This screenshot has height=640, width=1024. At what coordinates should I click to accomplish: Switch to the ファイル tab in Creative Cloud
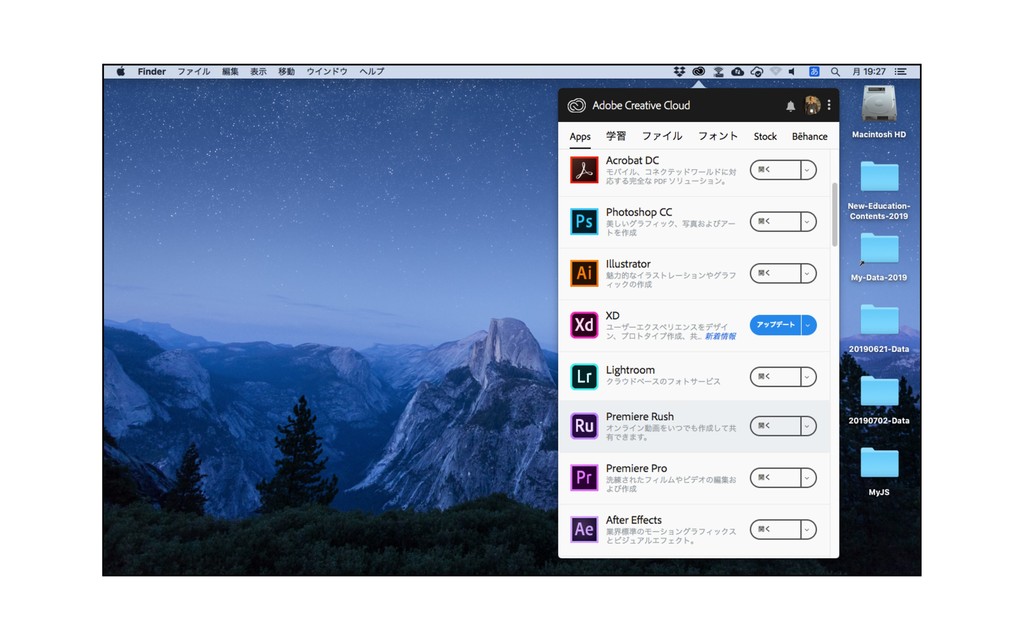click(x=662, y=136)
